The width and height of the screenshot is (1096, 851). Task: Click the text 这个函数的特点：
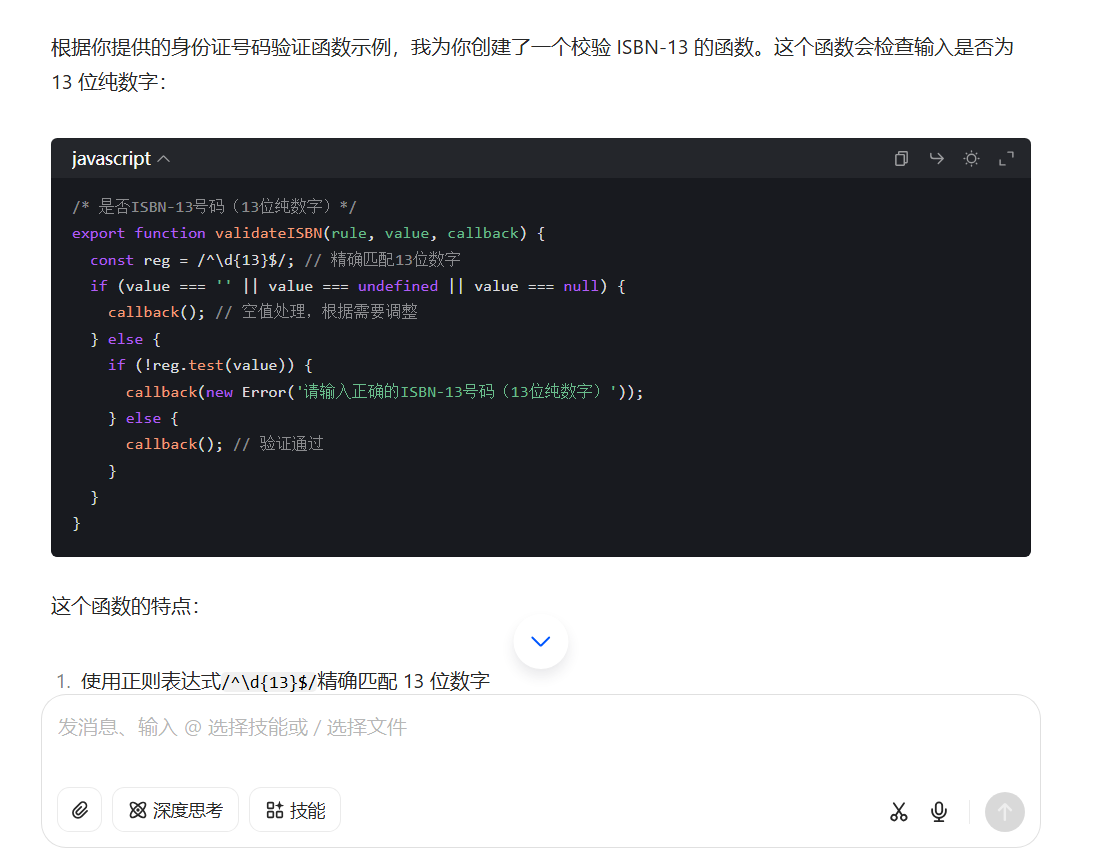point(126,606)
